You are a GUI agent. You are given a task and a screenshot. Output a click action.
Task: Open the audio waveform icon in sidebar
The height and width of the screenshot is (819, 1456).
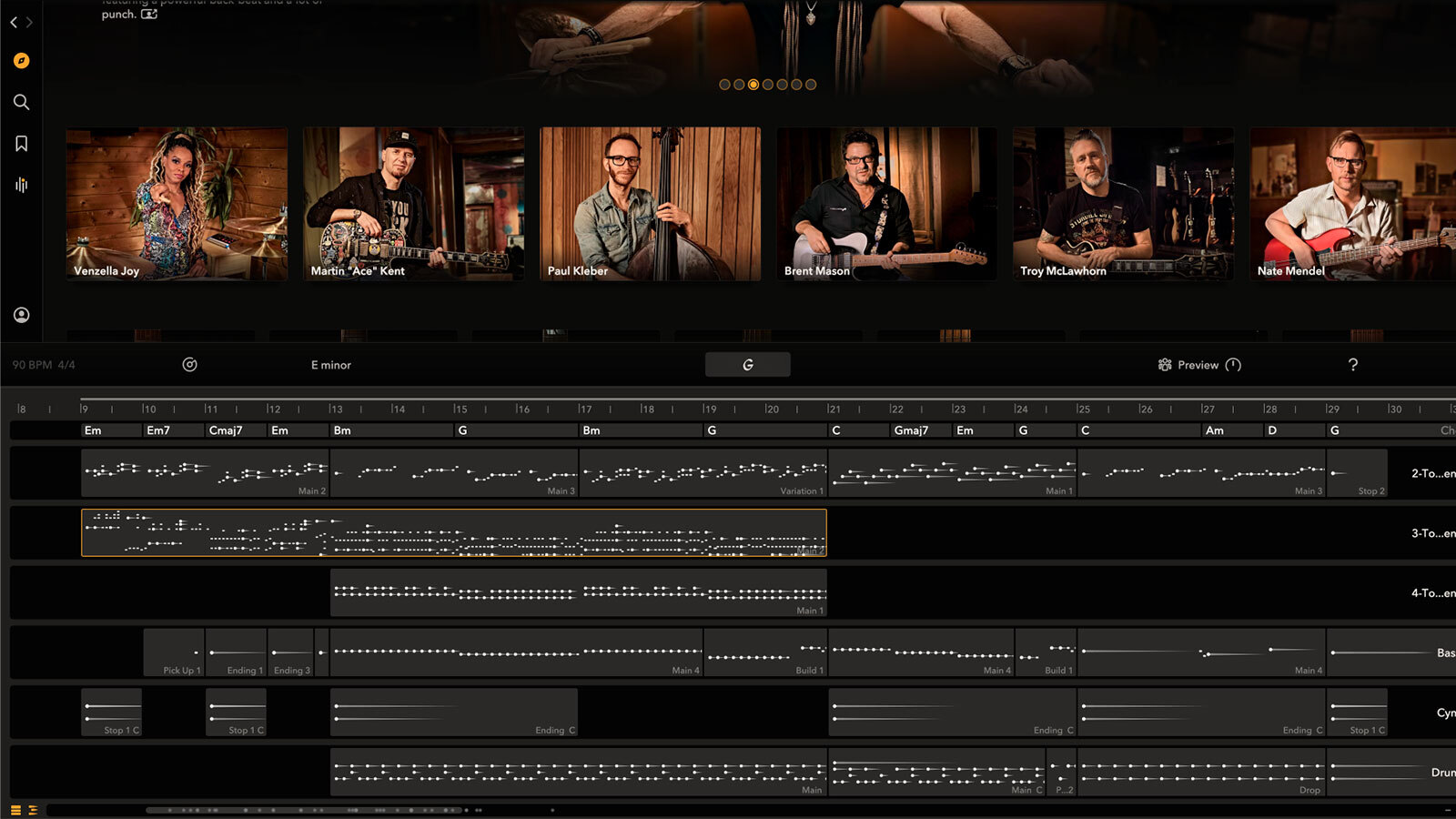click(21, 185)
